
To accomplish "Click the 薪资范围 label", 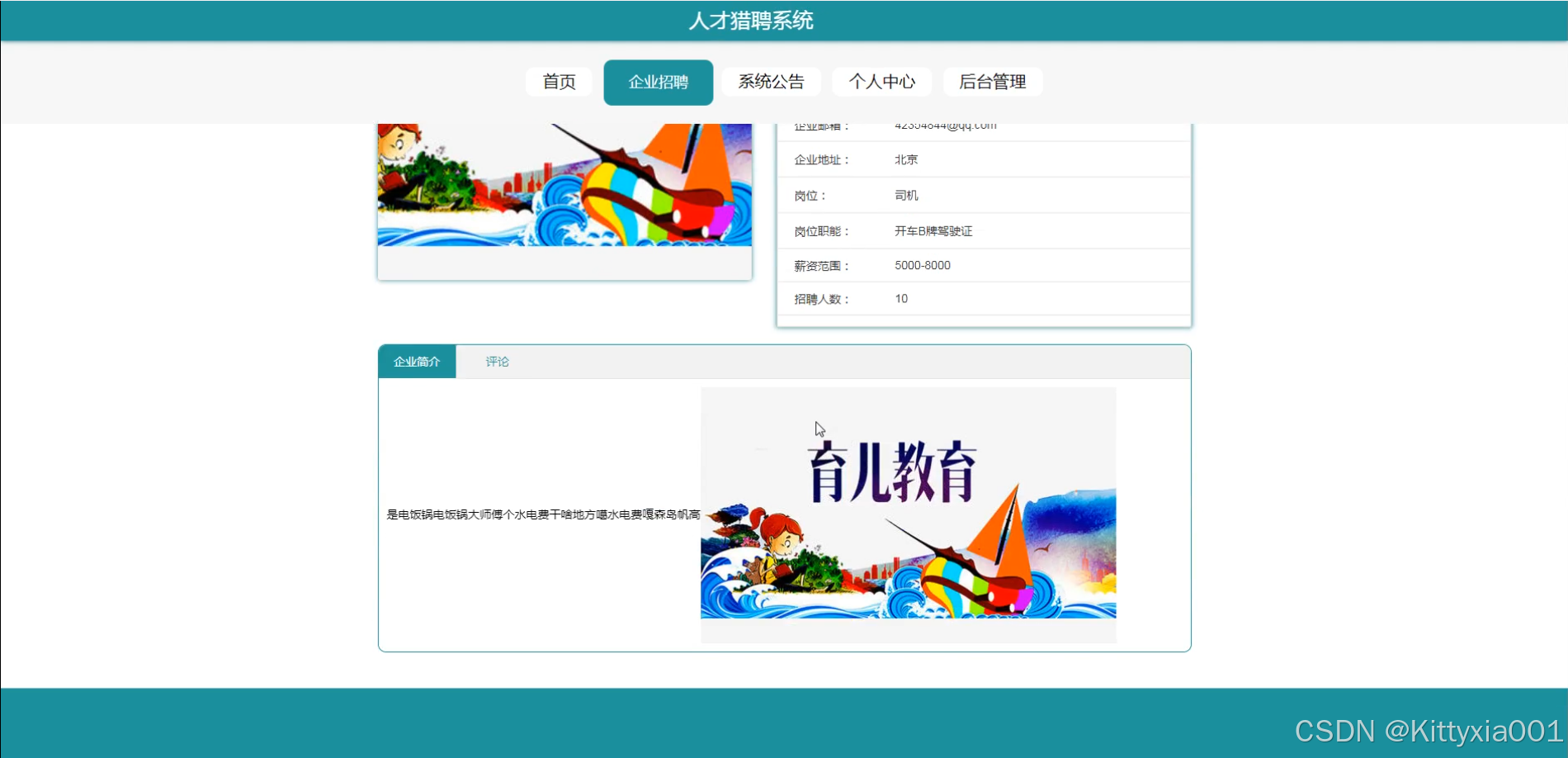I will click(821, 266).
